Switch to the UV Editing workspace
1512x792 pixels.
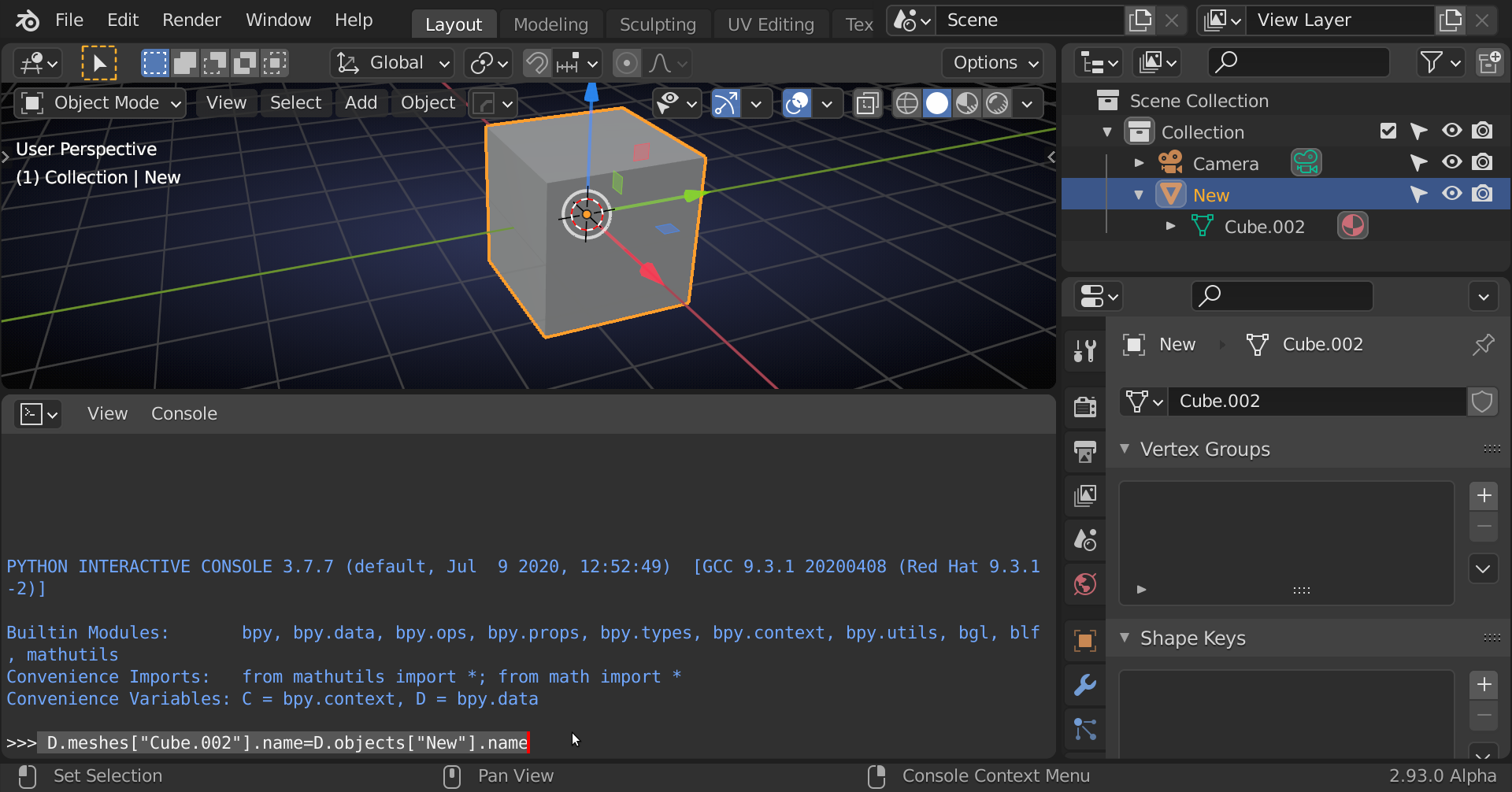pos(770,24)
